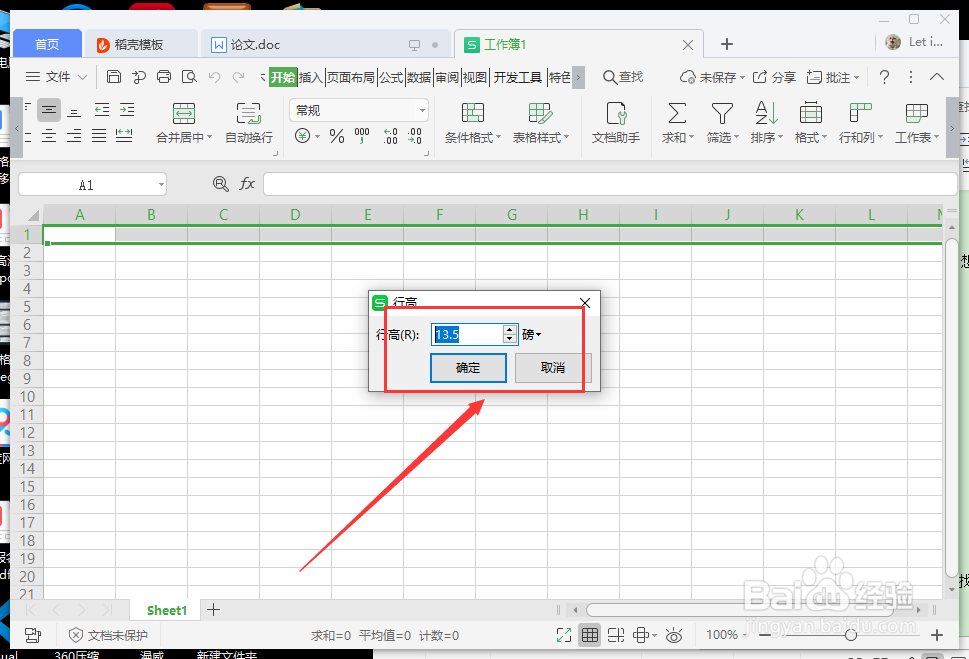Increase decimal places
The width and height of the screenshot is (969, 659).
click(390, 136)
